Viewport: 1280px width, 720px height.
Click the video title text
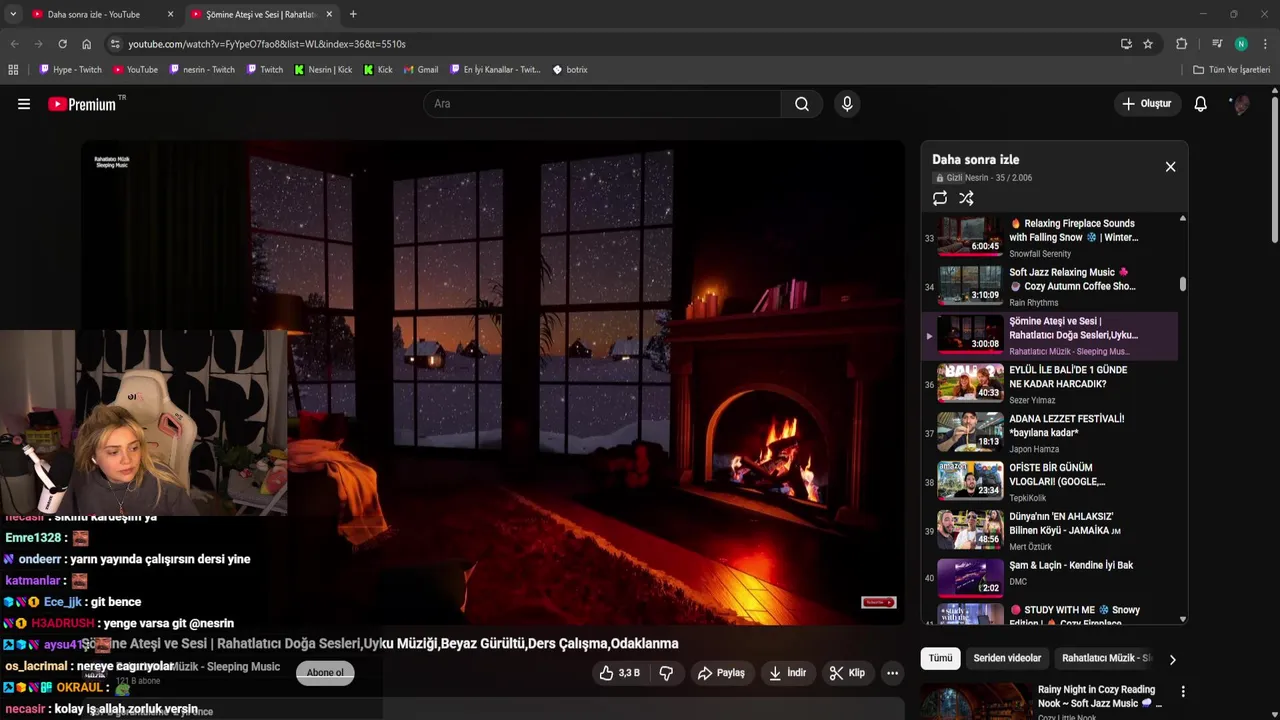pos(380,644)
